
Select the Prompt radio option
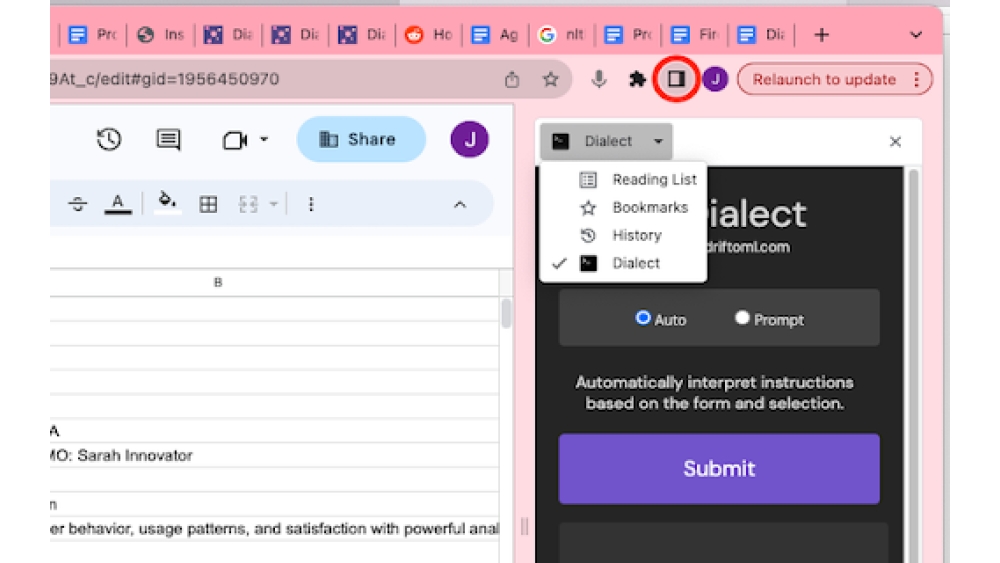pos(742,318)
